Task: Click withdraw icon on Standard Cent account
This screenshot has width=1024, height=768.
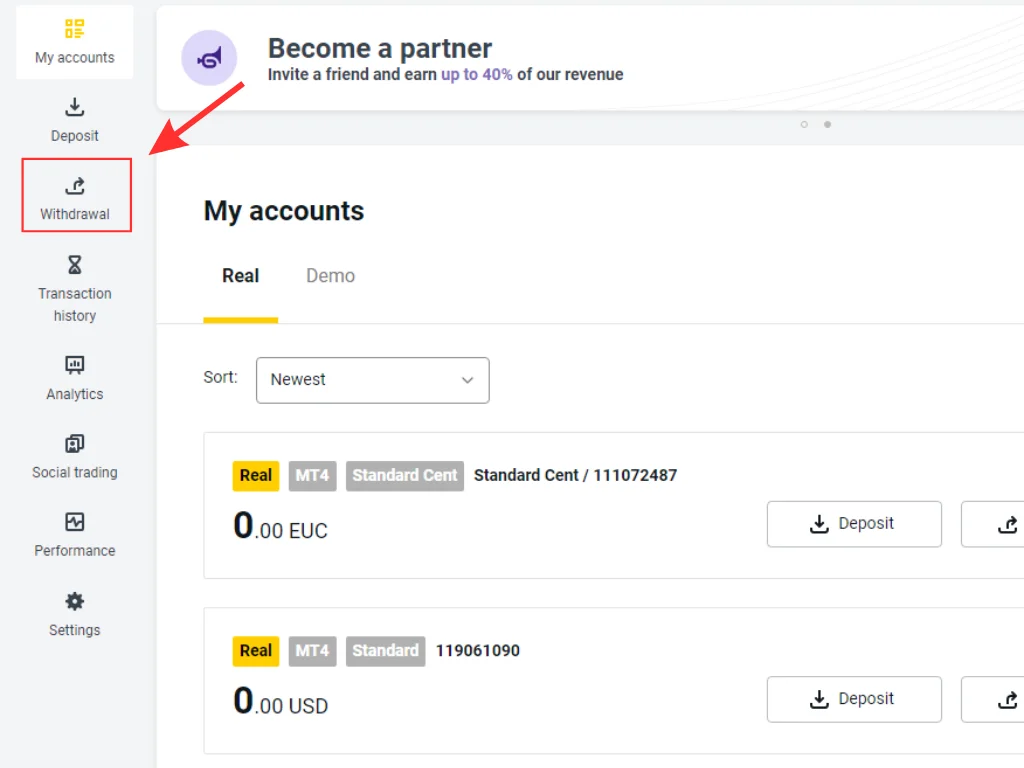Action: click(x=1006, y=524)
